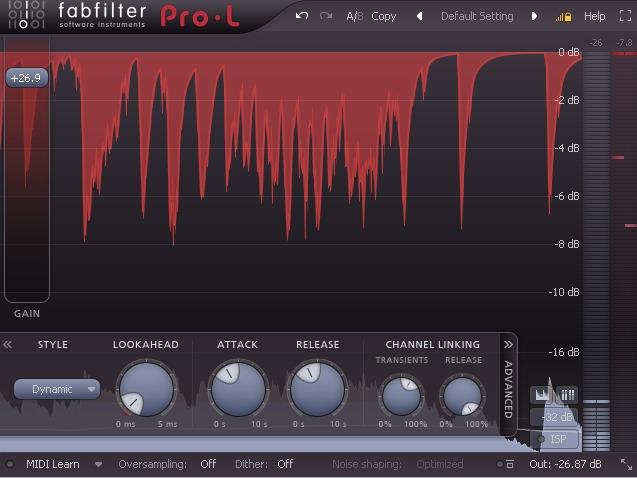Click the Release knob
Viewport: 637px width, 478px height.
pos(317,389)
